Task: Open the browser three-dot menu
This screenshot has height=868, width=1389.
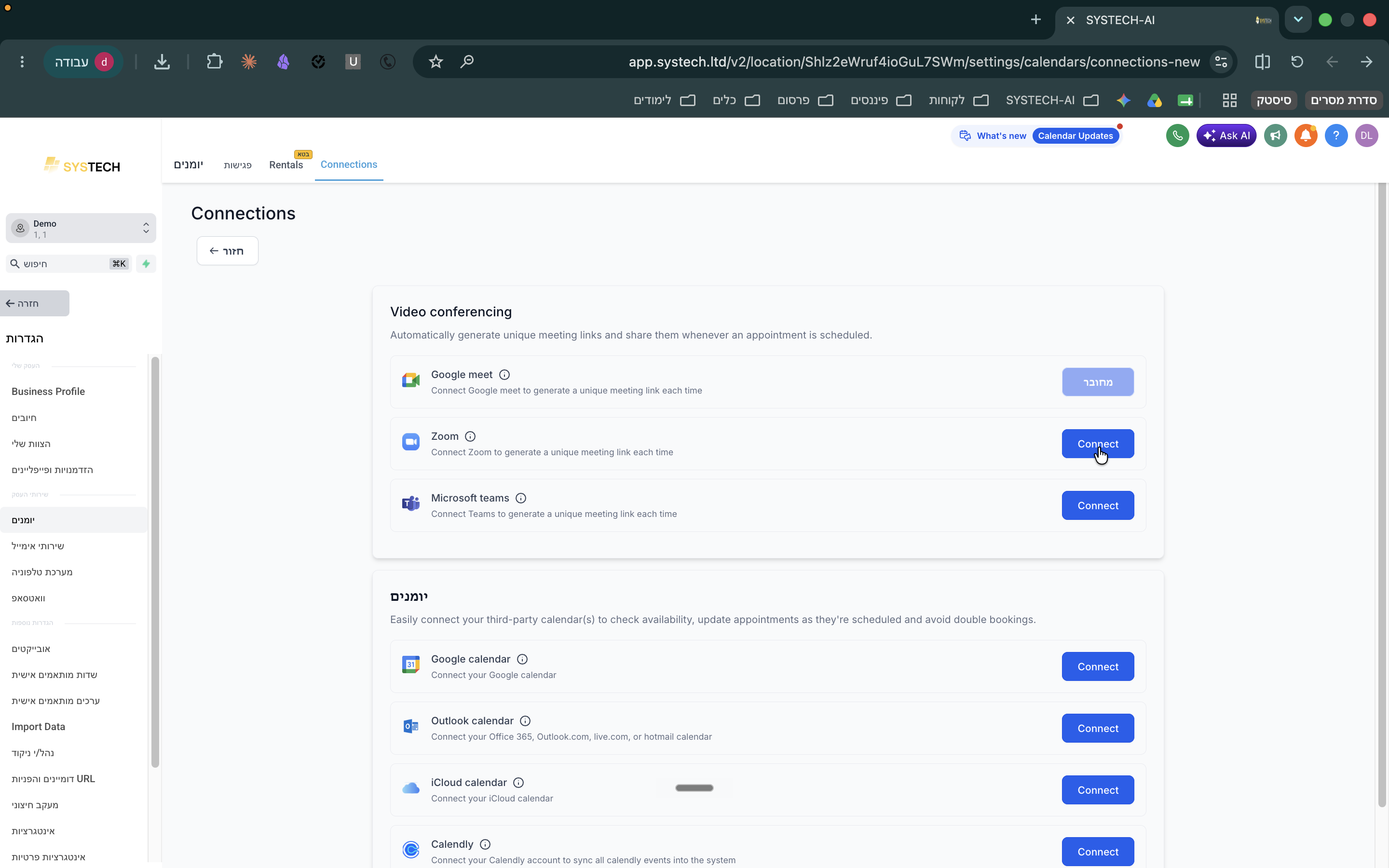Action: [22, 61]
